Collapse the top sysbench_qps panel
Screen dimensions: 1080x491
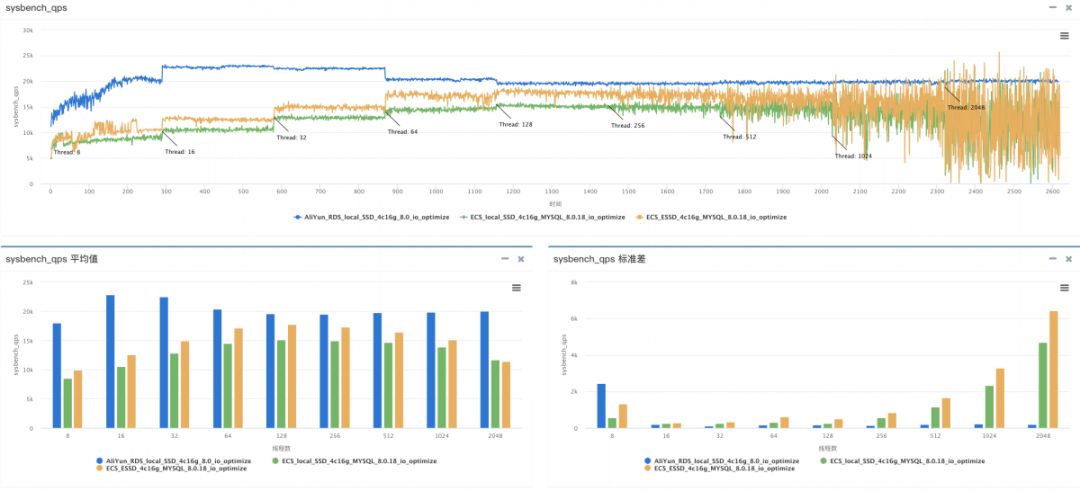tap(1051, 7)
